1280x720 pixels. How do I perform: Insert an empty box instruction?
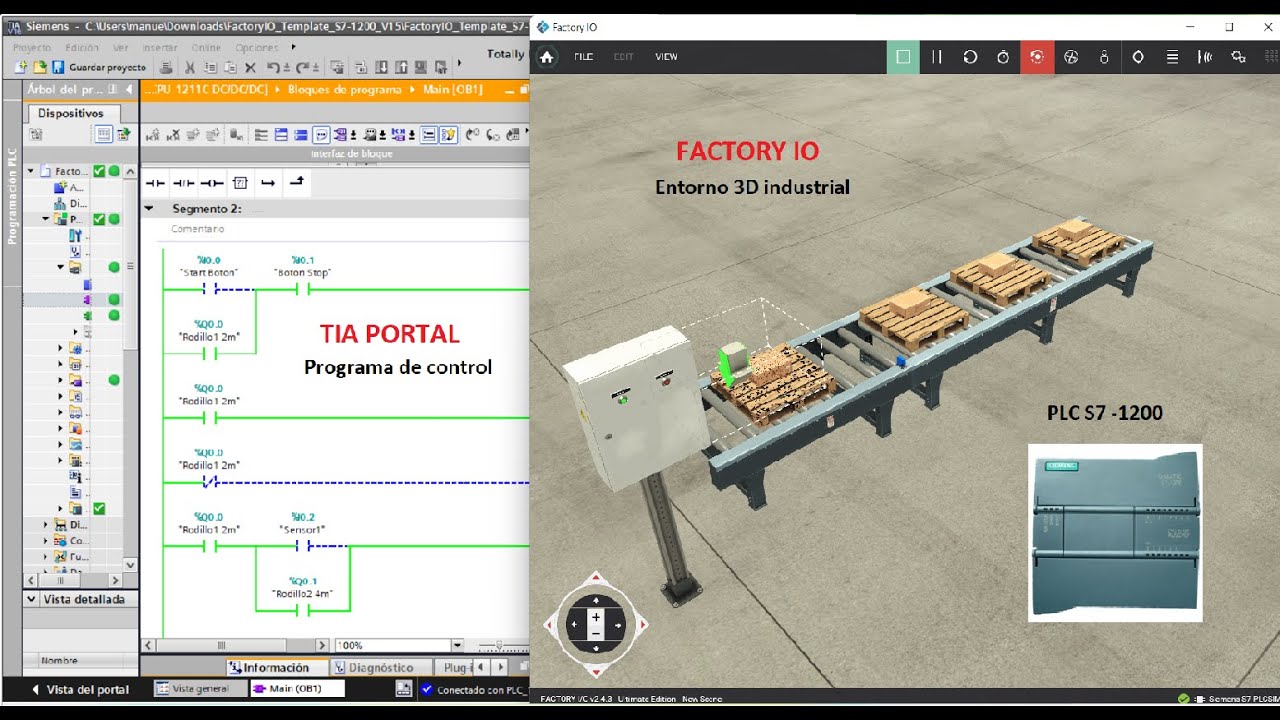point(240,183)
